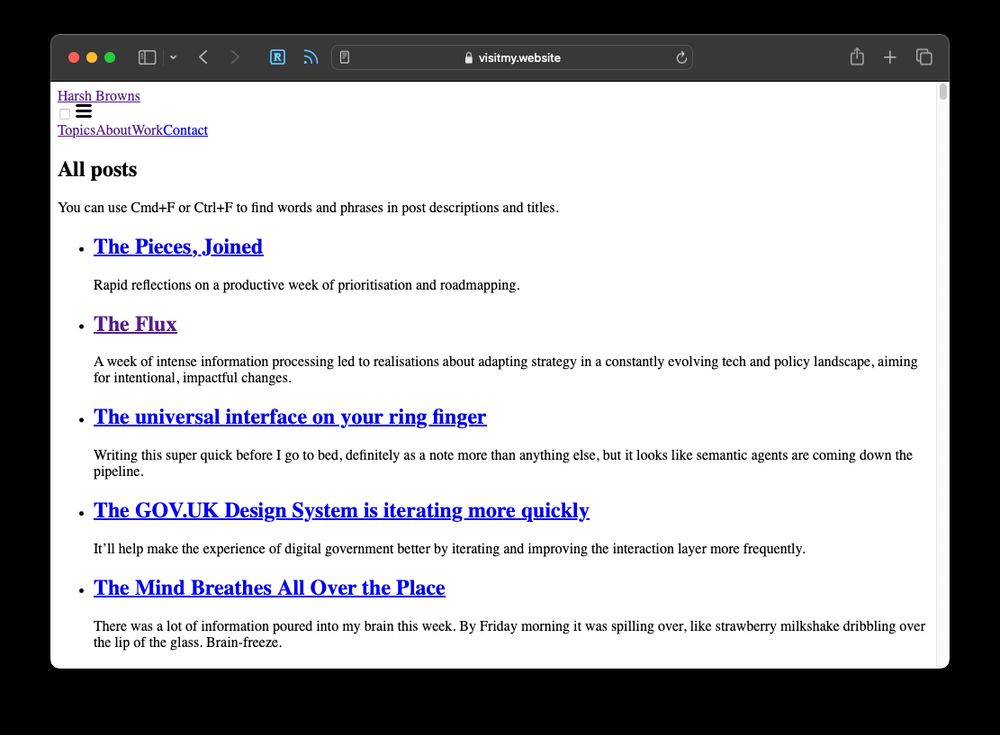Click the mobile device icon in the toolbar
Viewport: 1000px width, 735px height.
pos(344,57)
